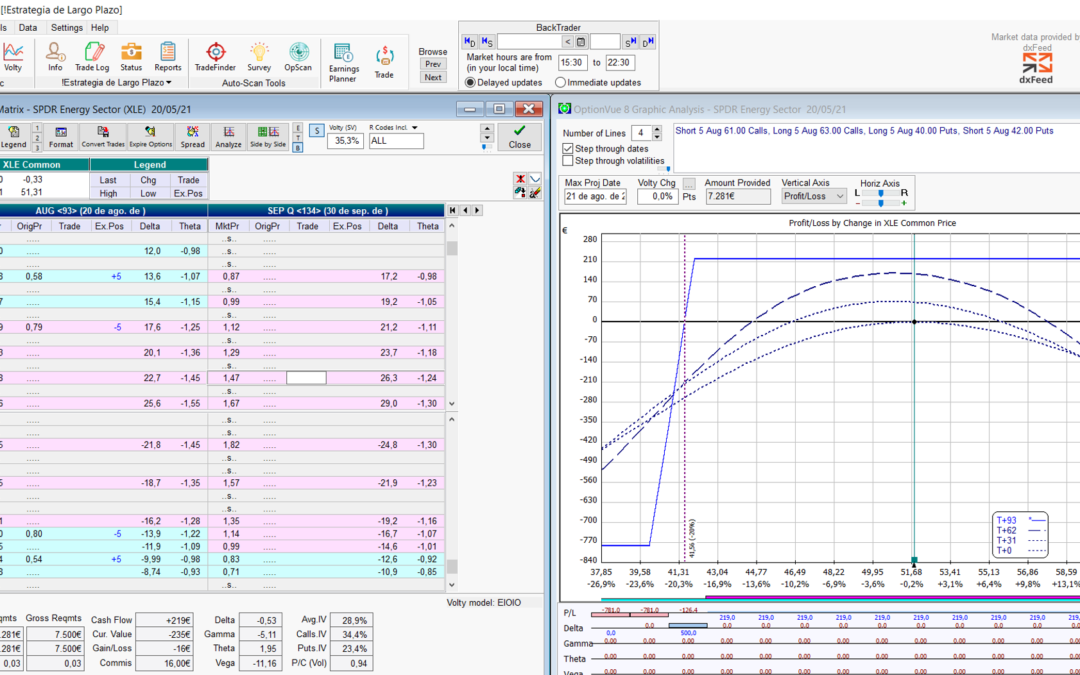This screenshot has width=1080, height=675.
Task: Open the Reports tool
Action: (167, 57)
